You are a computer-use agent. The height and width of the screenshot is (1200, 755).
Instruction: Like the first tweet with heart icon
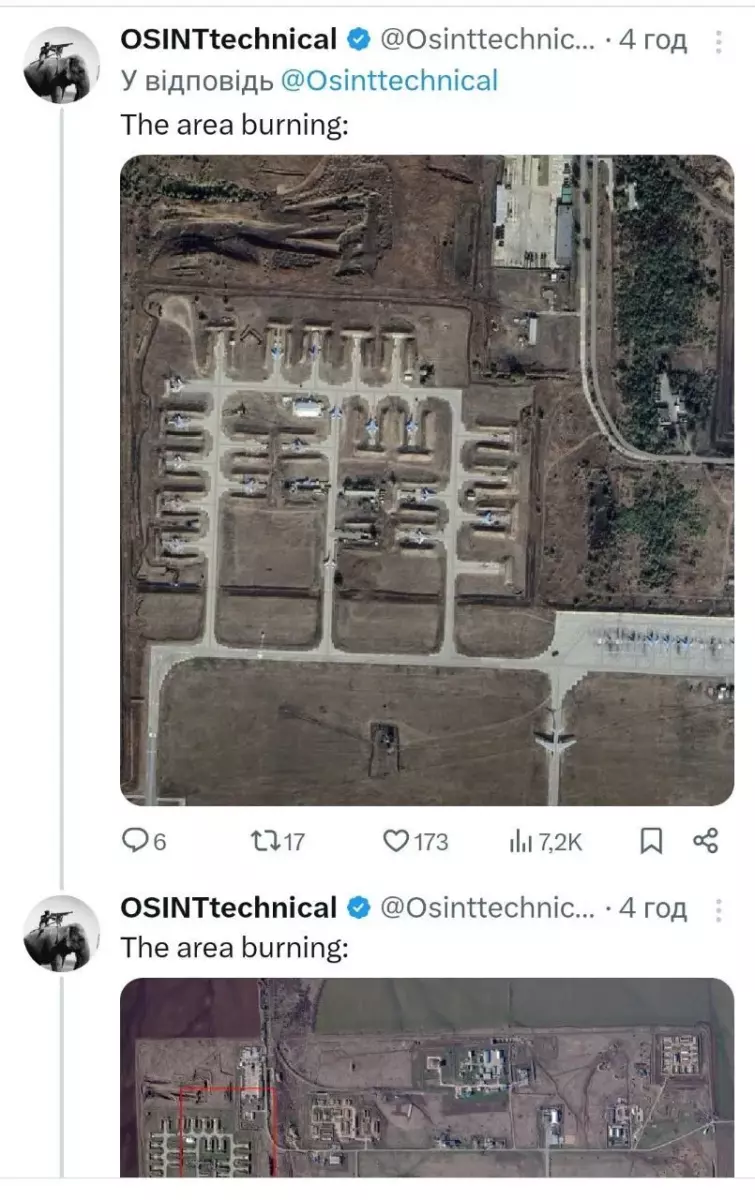click(x=416, y=842)
